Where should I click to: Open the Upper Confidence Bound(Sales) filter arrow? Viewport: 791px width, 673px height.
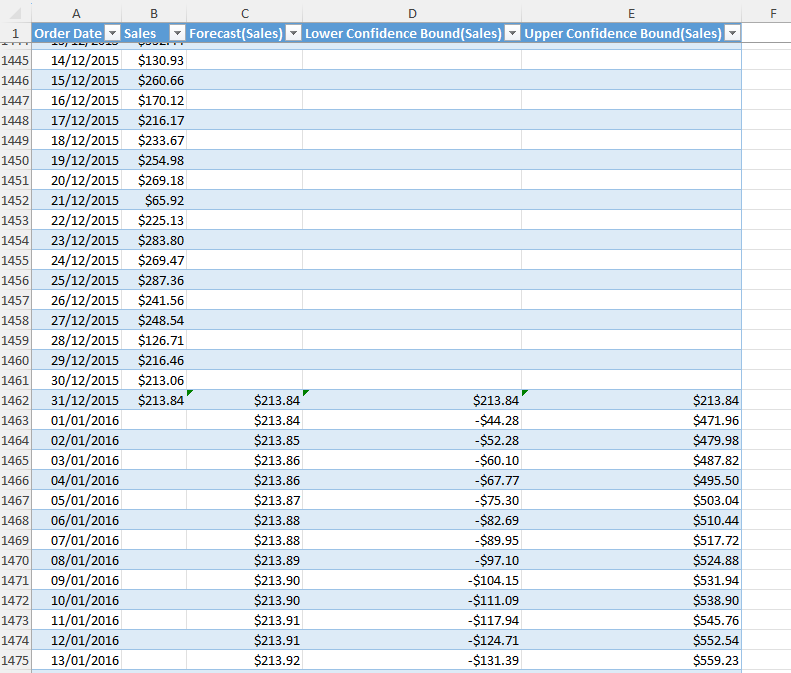732,33
